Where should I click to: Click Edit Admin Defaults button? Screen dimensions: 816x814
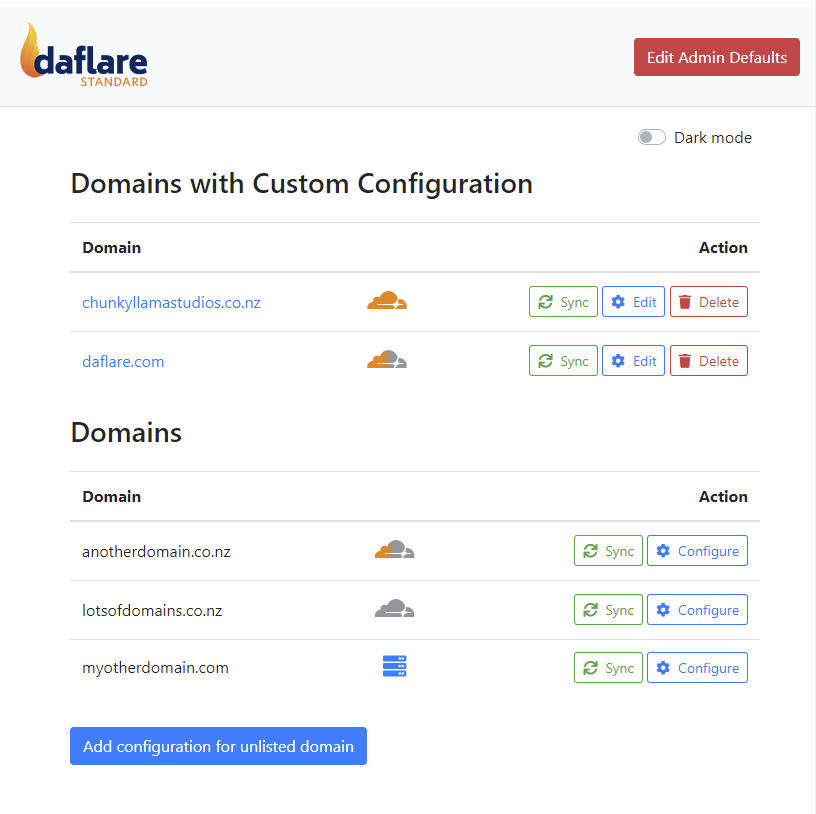pyautogui.click(x=717, y=57)
